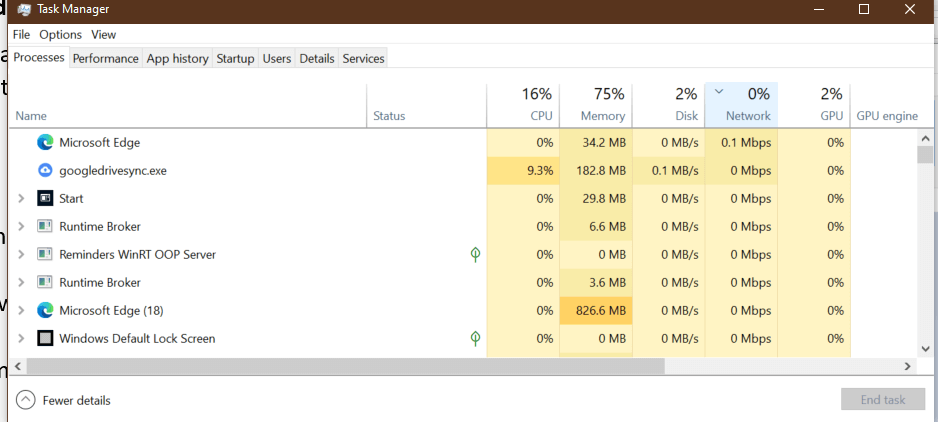This screenshot has height=424, width=942.
Task: Click the Fewer details button
Action: pyautogui.click(x=65, y=401)
